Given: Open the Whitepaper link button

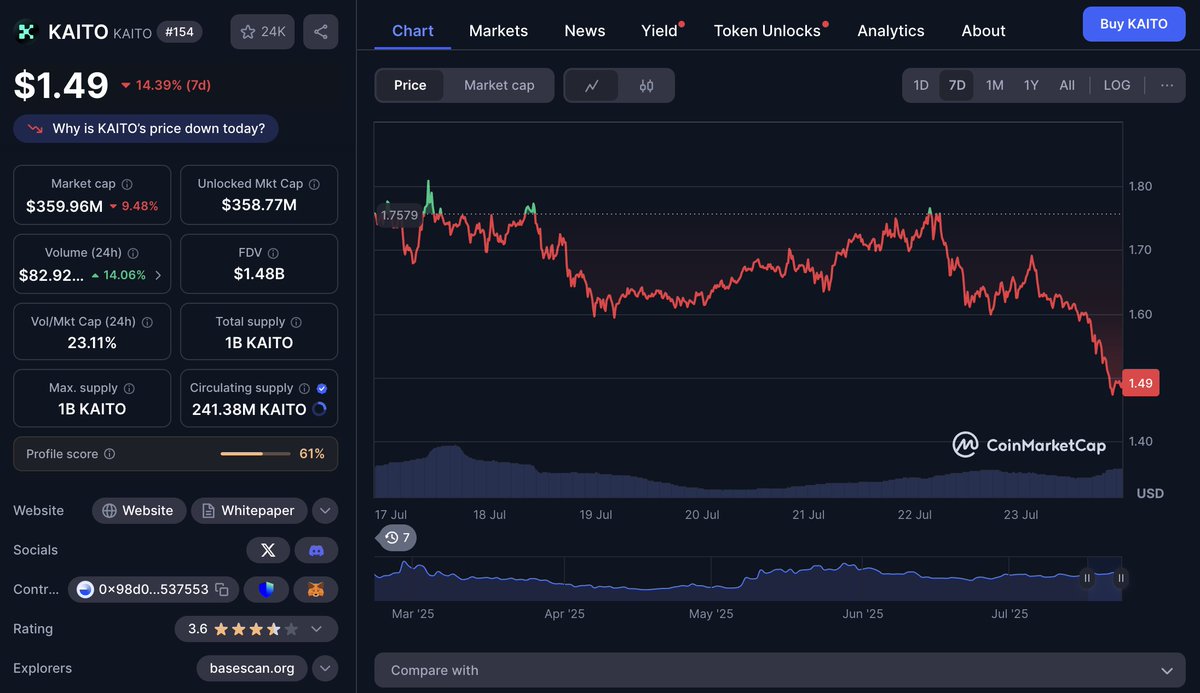Looking at the screenshot, I should 250,511.
